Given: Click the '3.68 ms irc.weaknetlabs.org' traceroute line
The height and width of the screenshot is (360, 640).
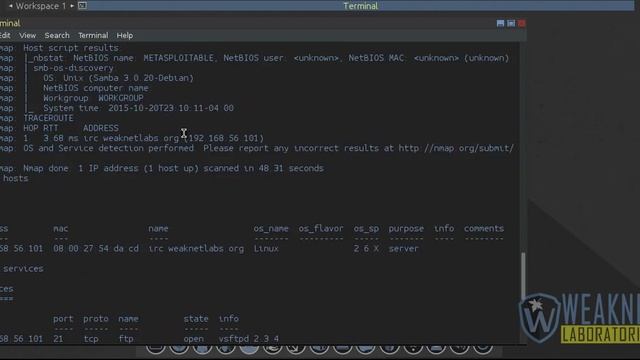Looking at the screenshot, I should (143, 138).
